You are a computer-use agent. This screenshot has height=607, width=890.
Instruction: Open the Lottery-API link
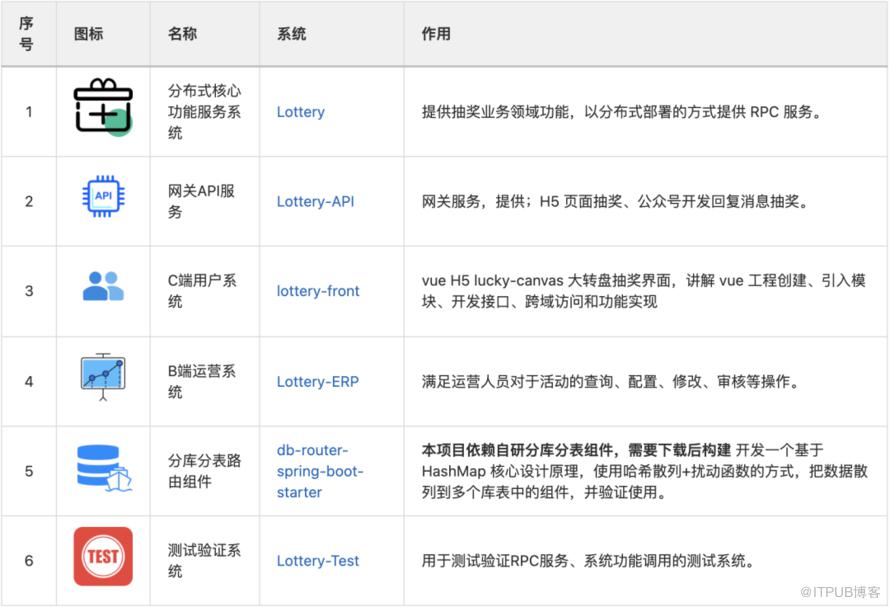316,202
